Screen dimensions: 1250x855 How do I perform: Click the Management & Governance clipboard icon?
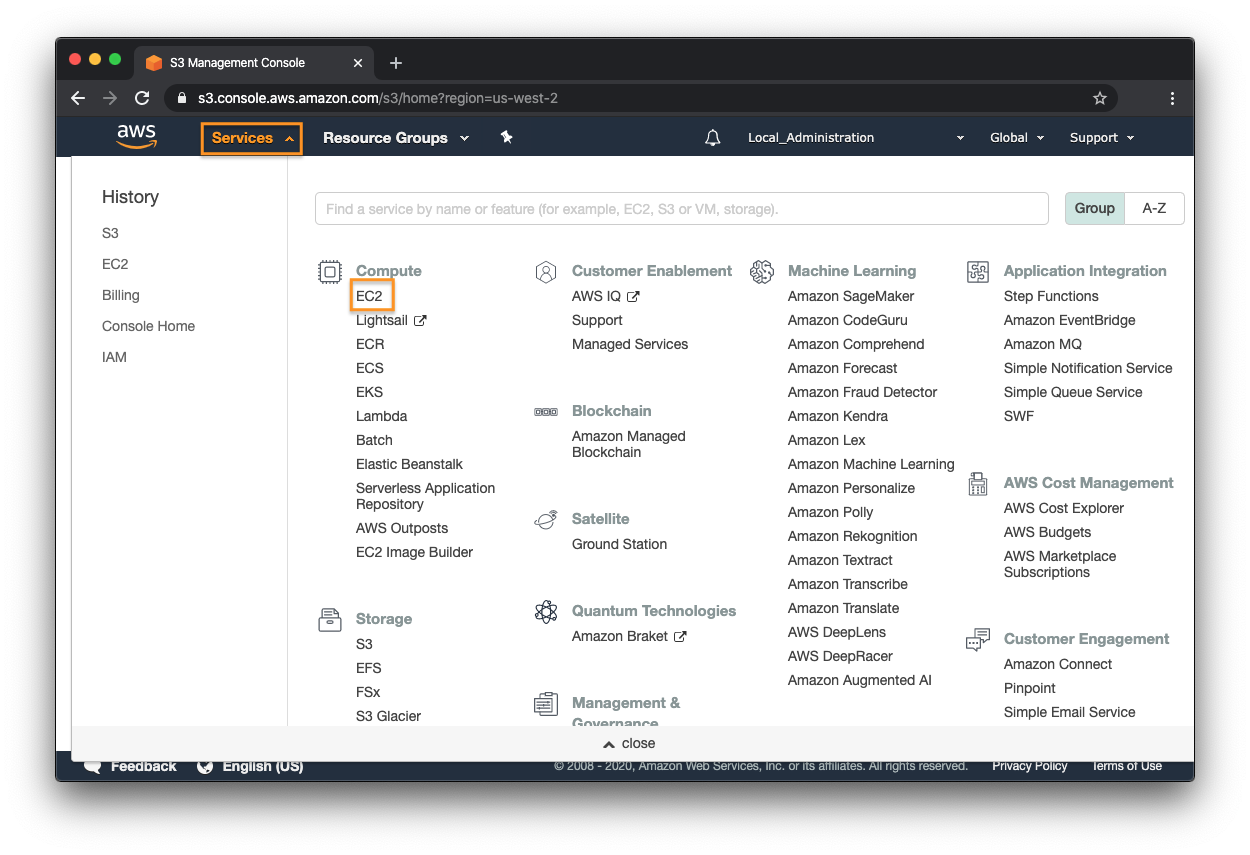(546, 704)
